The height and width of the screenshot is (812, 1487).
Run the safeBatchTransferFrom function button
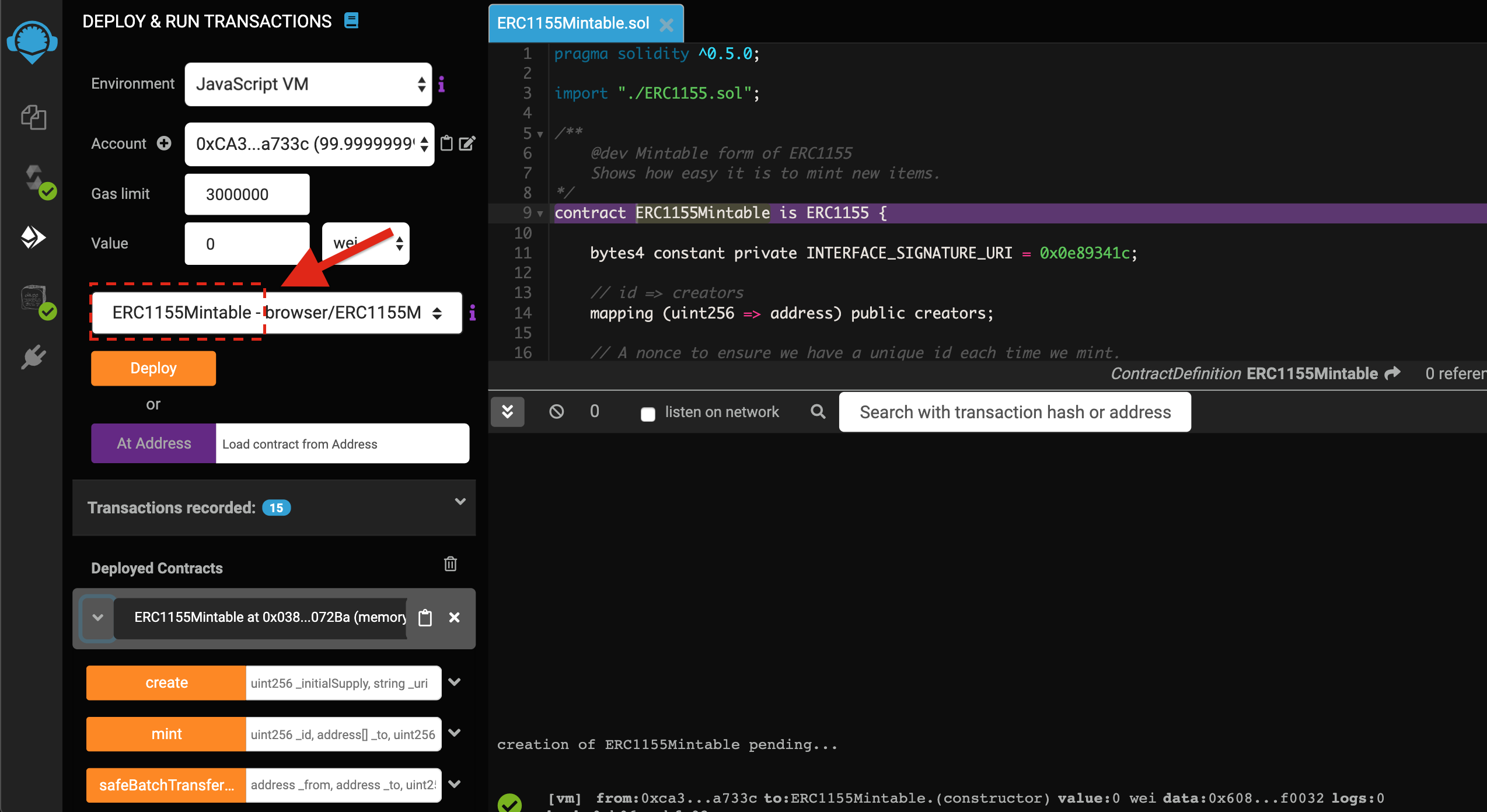[166, 785]
